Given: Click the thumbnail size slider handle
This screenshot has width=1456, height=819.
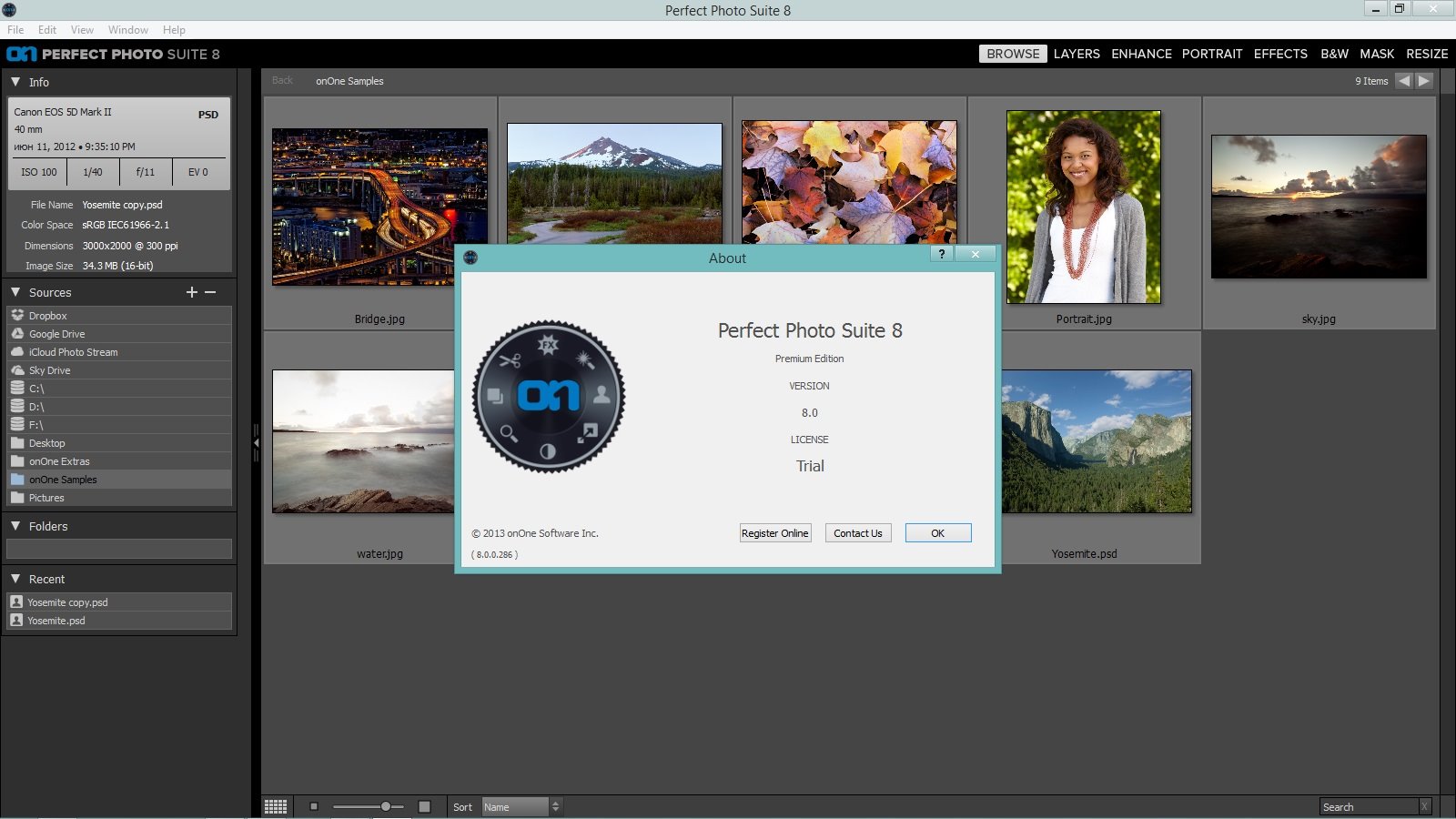Looking at the screenshot, I should tap(386, 806).
